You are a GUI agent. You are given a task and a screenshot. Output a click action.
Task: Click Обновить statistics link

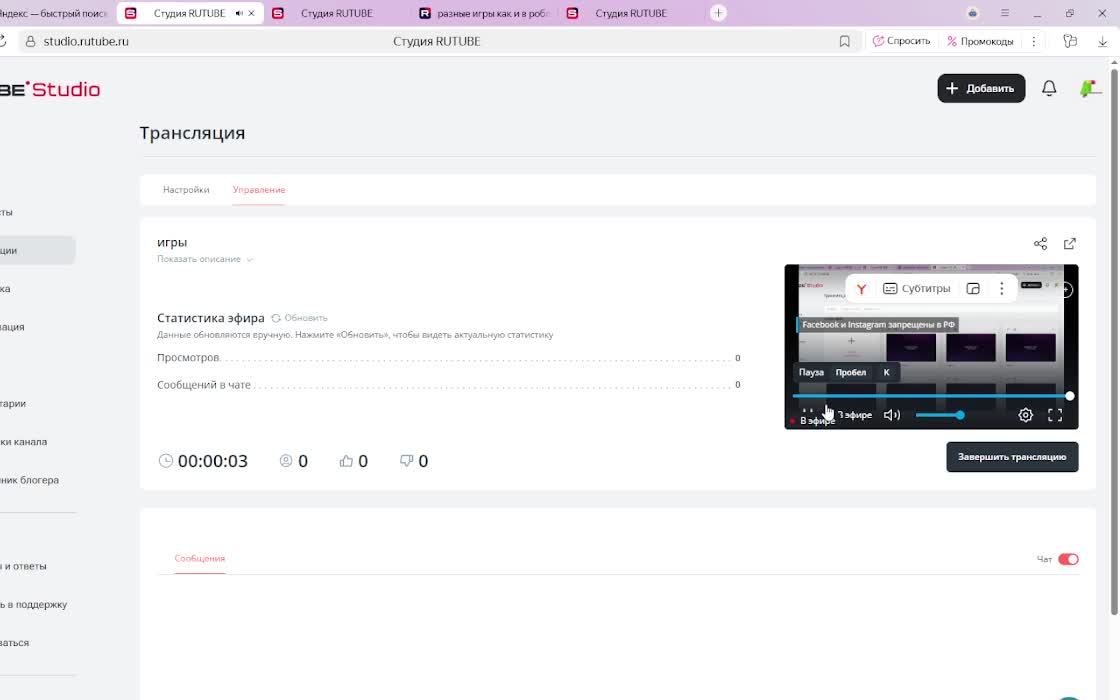pyautogui.click(x=299, y=318)
